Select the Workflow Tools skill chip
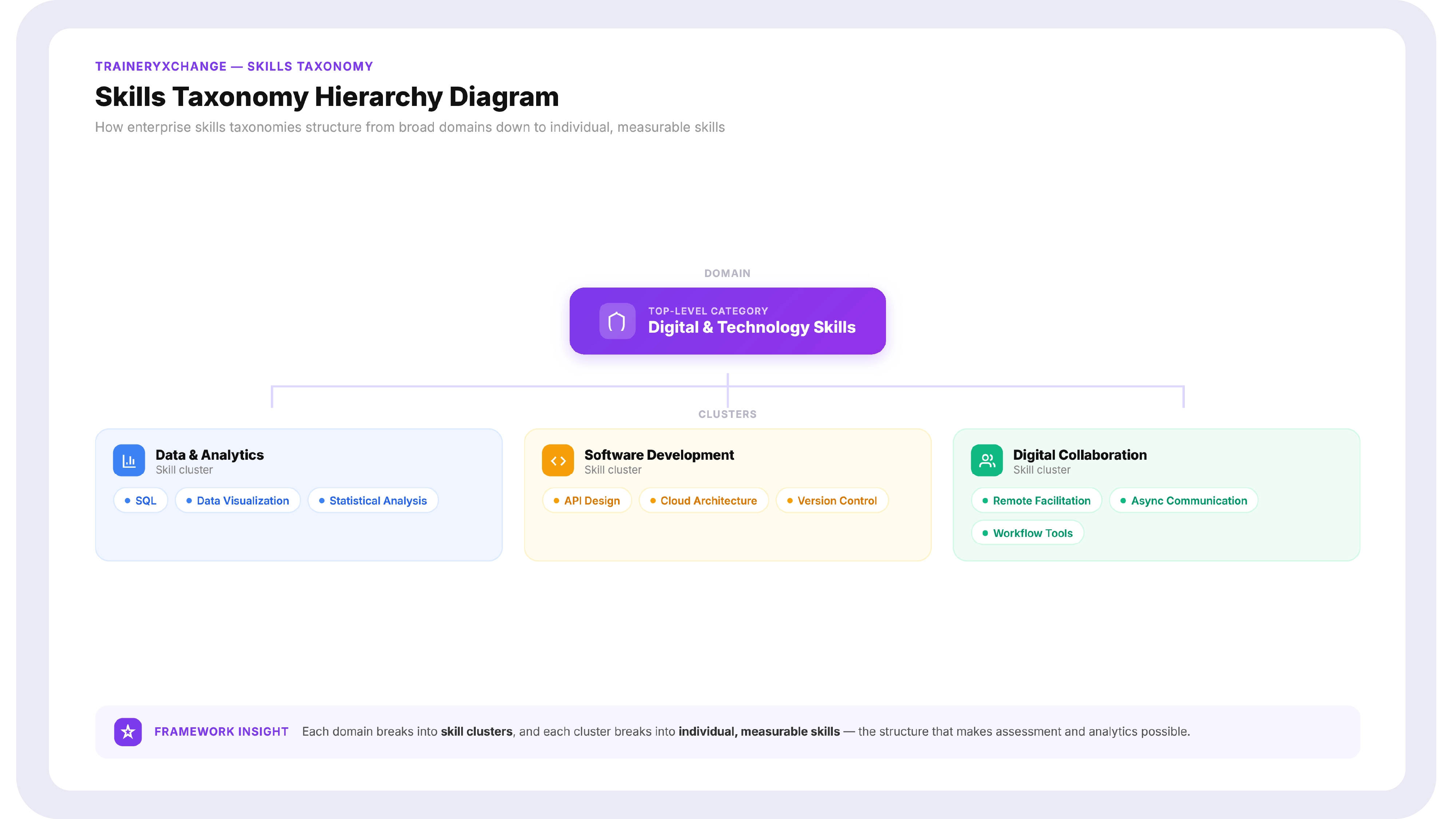Viewport: 1456px width, 819px height. point(1028,533)
